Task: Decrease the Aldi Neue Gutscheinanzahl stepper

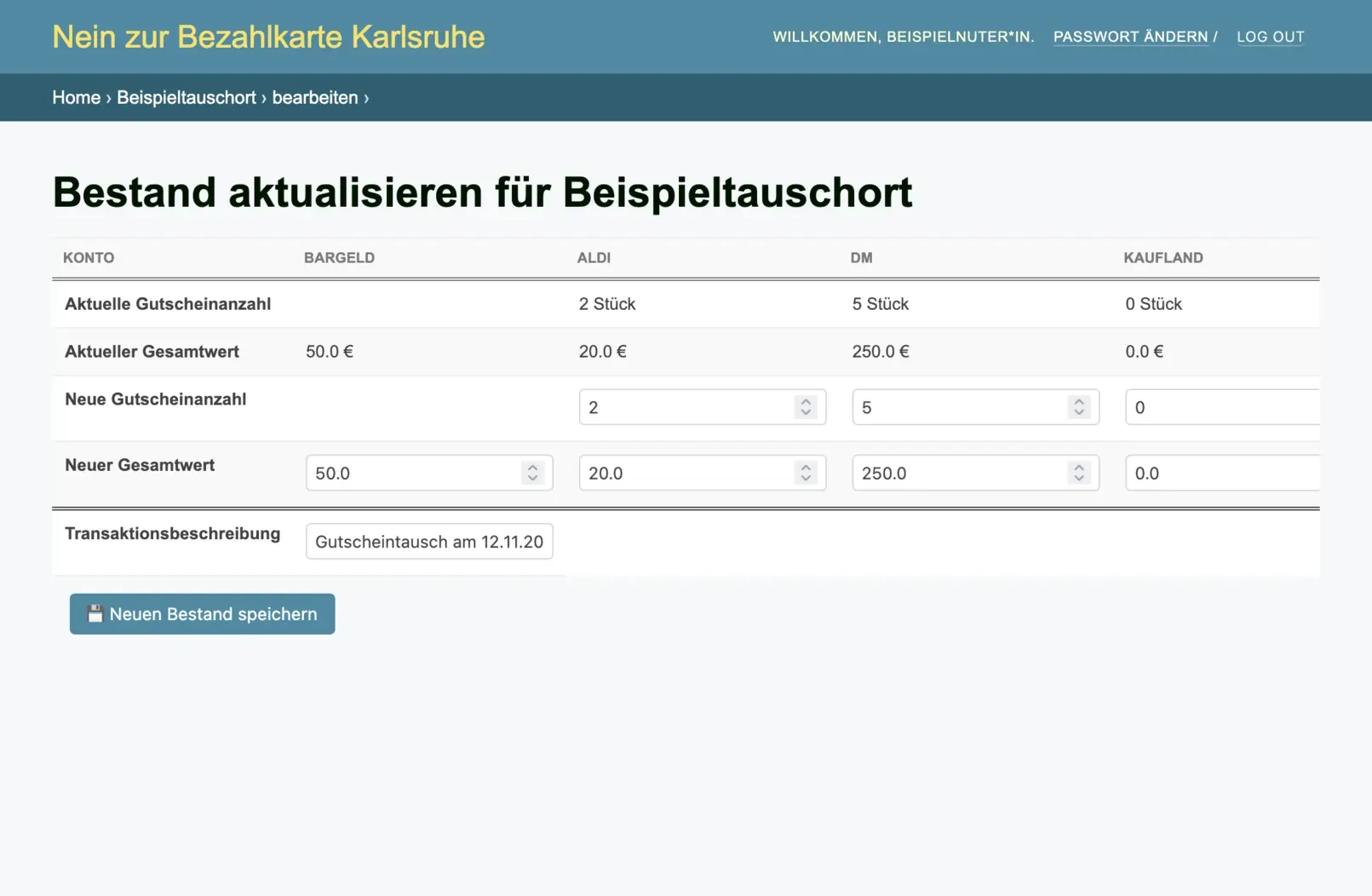Action: [806, 413]
